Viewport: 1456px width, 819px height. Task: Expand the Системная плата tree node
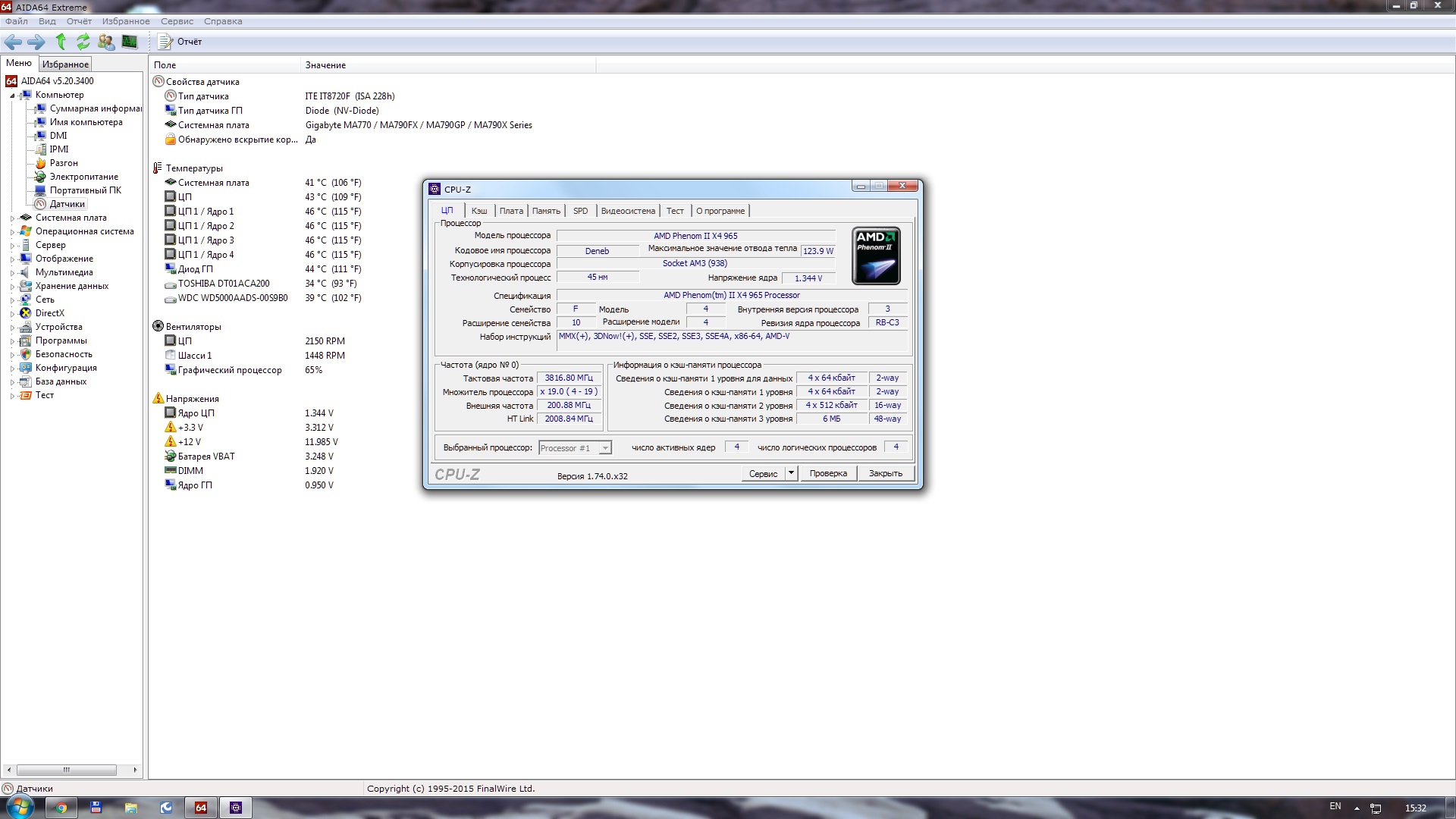12,218
